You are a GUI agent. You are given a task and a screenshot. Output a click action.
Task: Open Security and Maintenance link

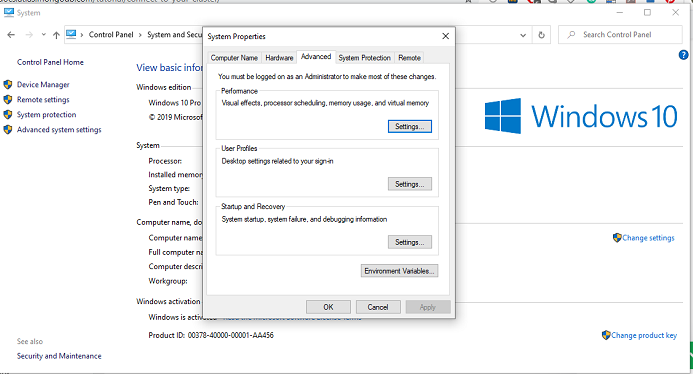(59, 356)
